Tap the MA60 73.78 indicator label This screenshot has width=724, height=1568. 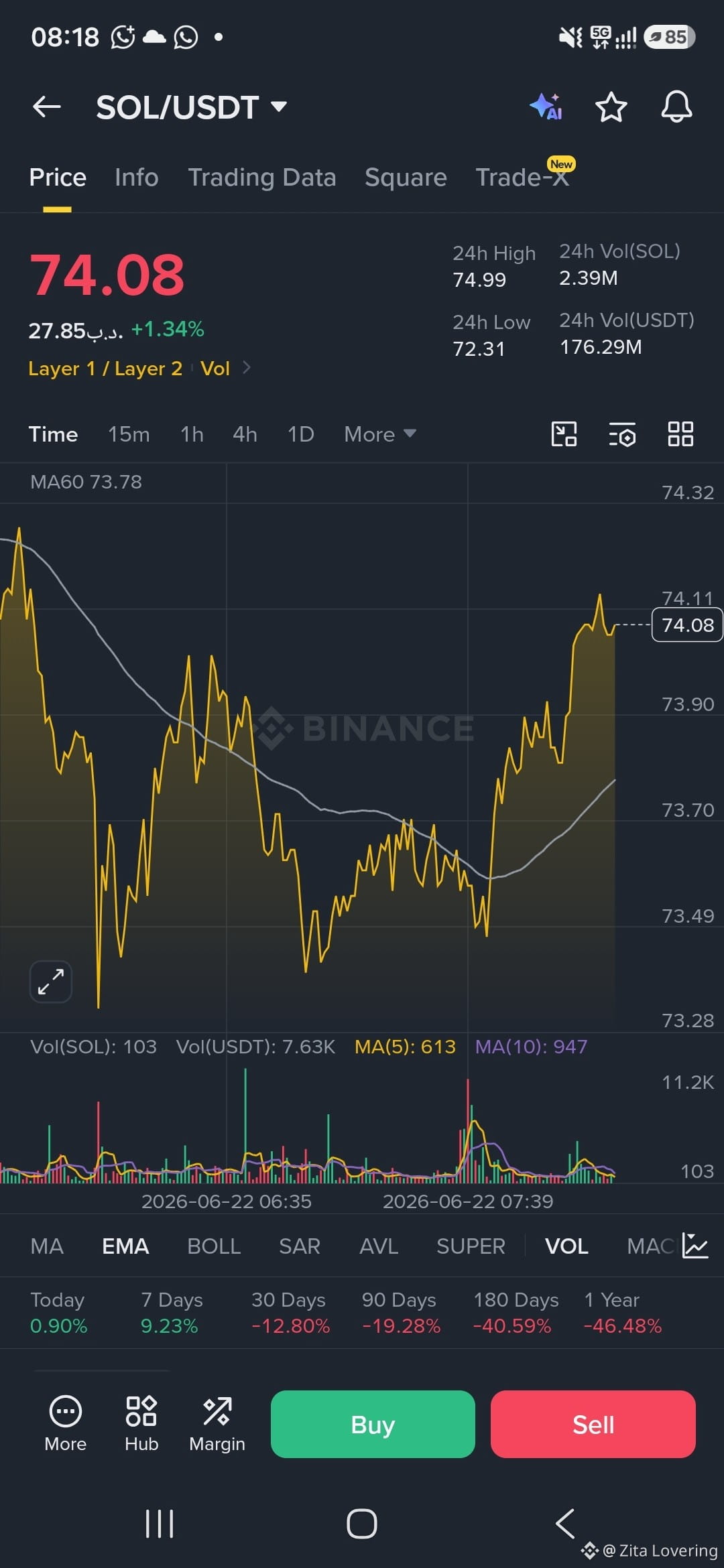pos(86,482)
